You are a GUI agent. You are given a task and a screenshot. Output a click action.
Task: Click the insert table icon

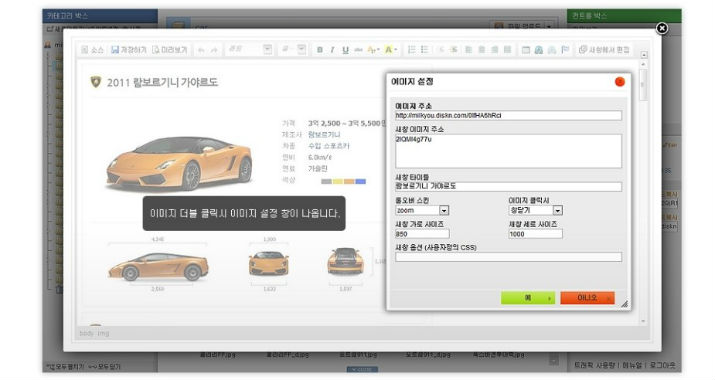pyautogui.click(x=526, y=50)
